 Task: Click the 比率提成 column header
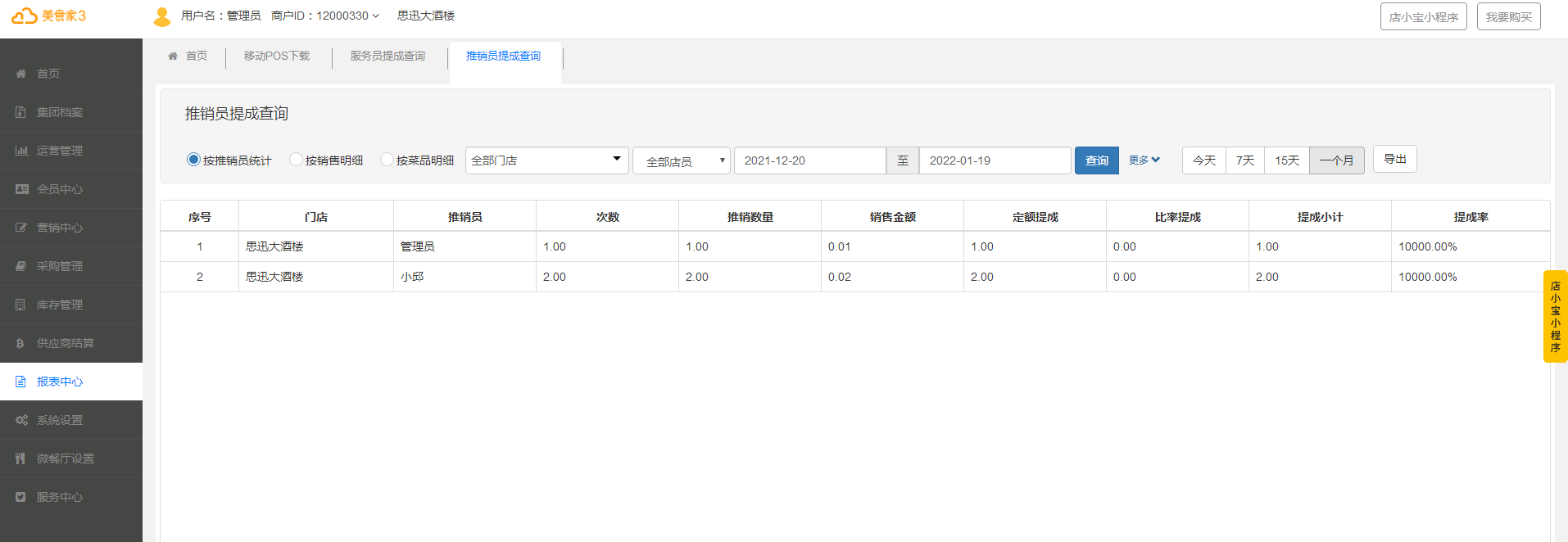(x=1177, y=217)
